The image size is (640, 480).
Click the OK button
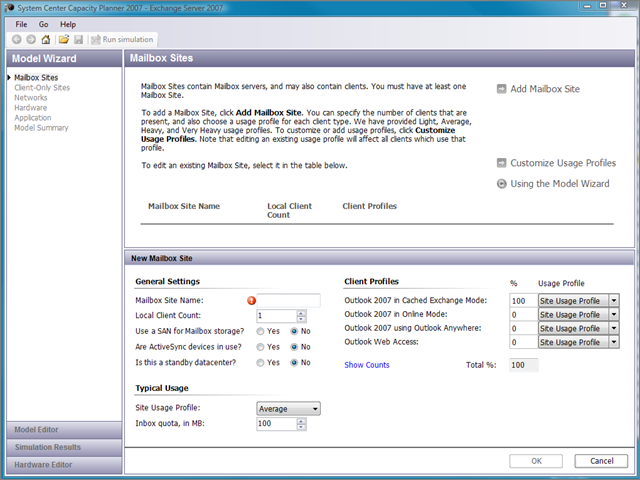pos(536,461)
